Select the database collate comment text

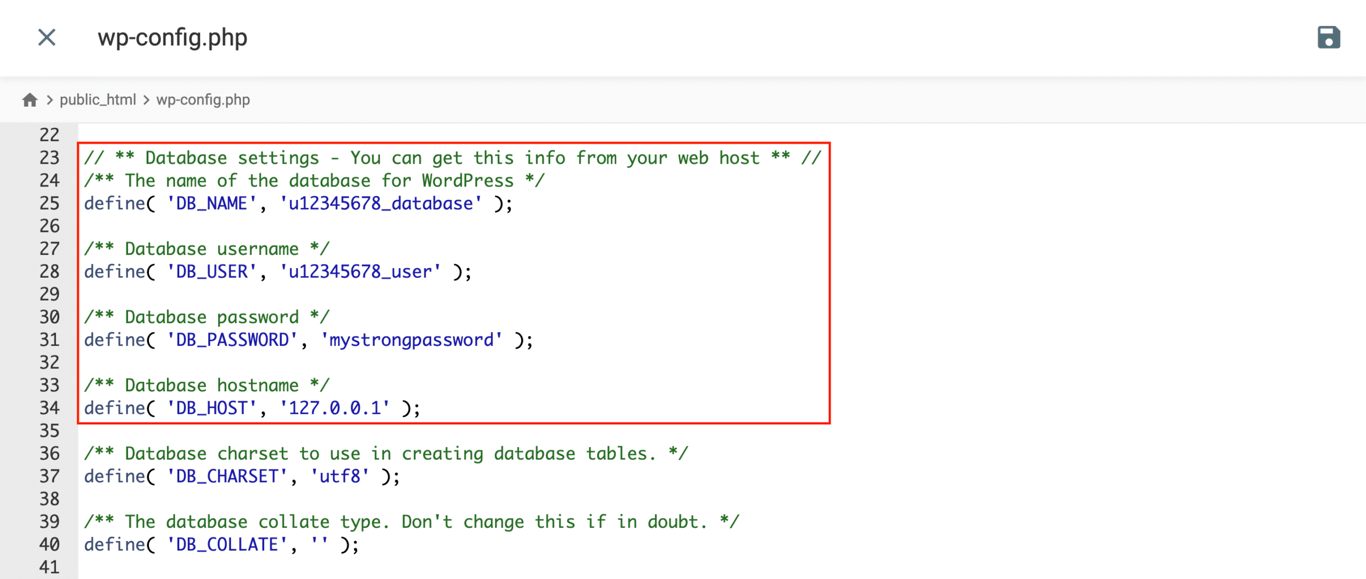coord(410,521)
